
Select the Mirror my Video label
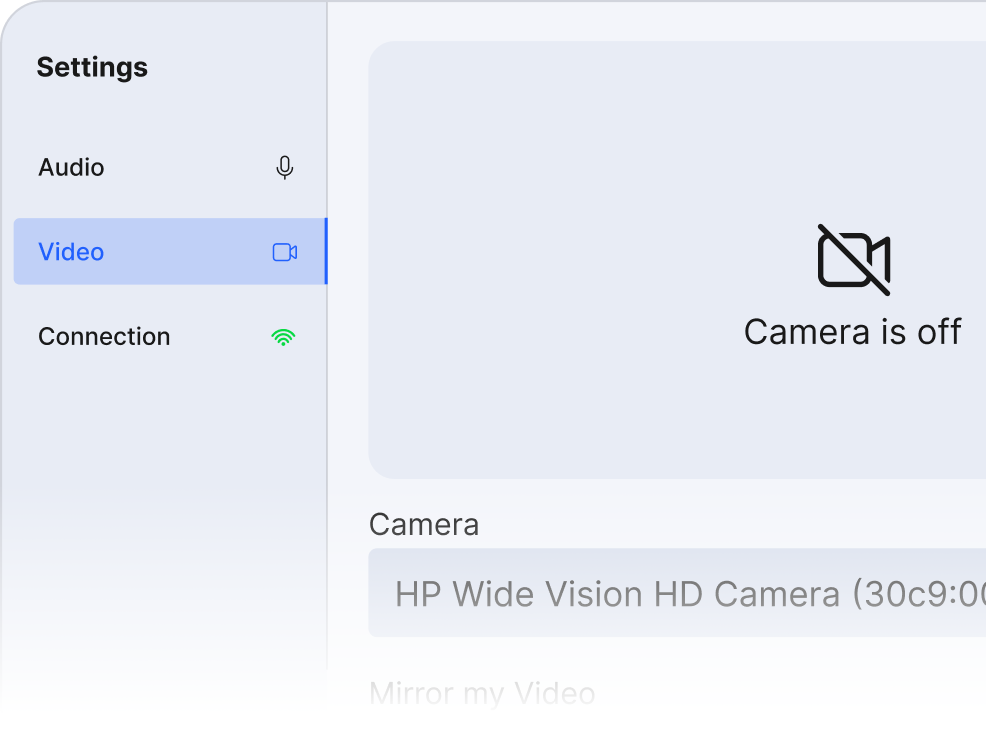pyautogui.click(x=482, y=692)
